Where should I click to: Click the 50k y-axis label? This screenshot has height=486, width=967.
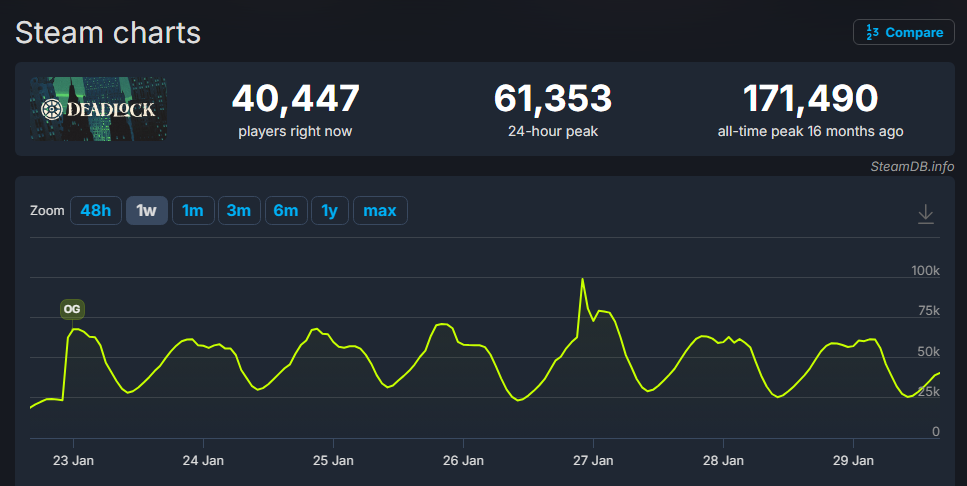929,352
